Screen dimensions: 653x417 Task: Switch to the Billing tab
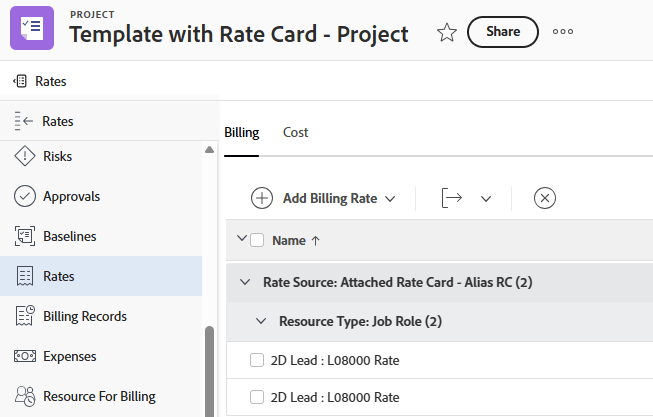(x=242, y=132)
